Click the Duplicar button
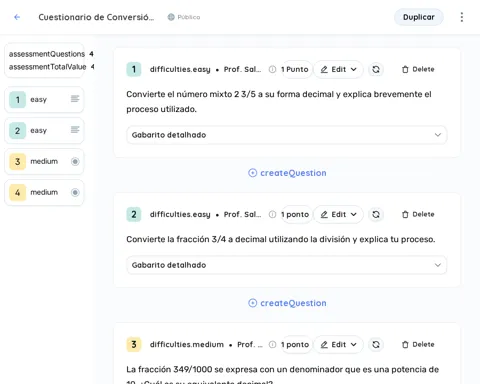Screen dimensions: 480x384 [419, 17]
